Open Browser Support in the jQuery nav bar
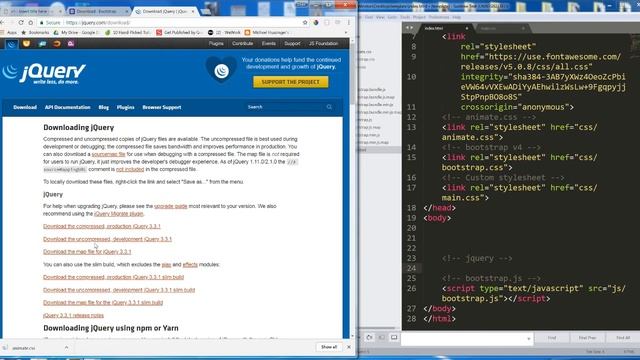Screen dimensions: 640x360 (x=162, y=107)
